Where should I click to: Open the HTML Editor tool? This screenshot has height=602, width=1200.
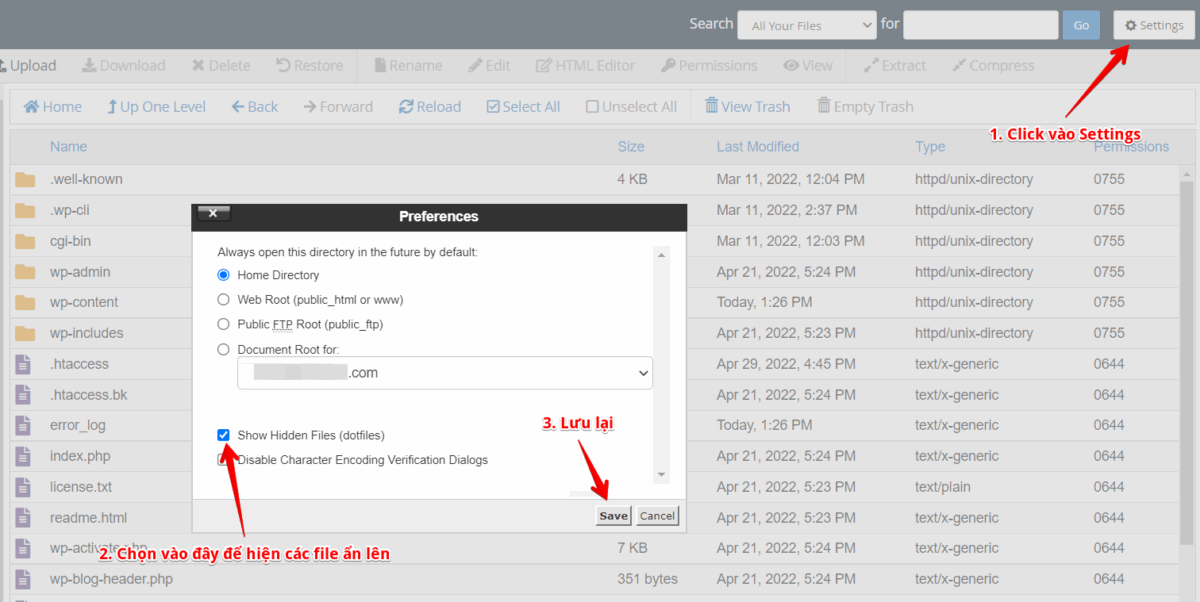(x=585, y=65)
